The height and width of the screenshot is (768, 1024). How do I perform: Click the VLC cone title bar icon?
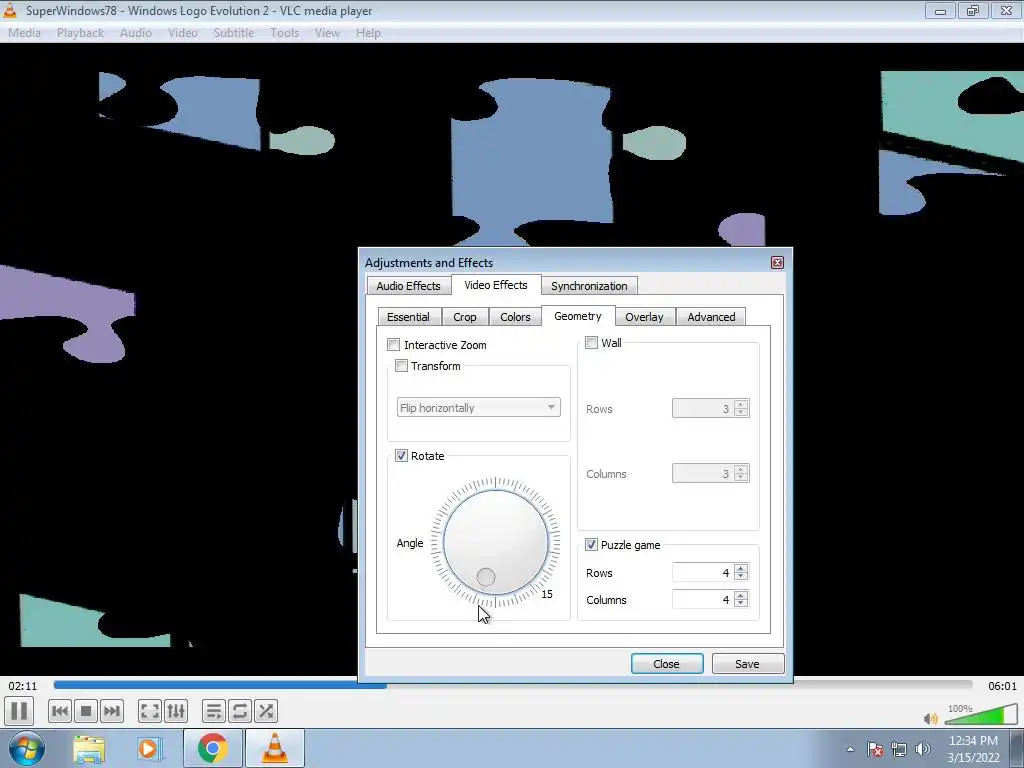[x=10, y=10]
